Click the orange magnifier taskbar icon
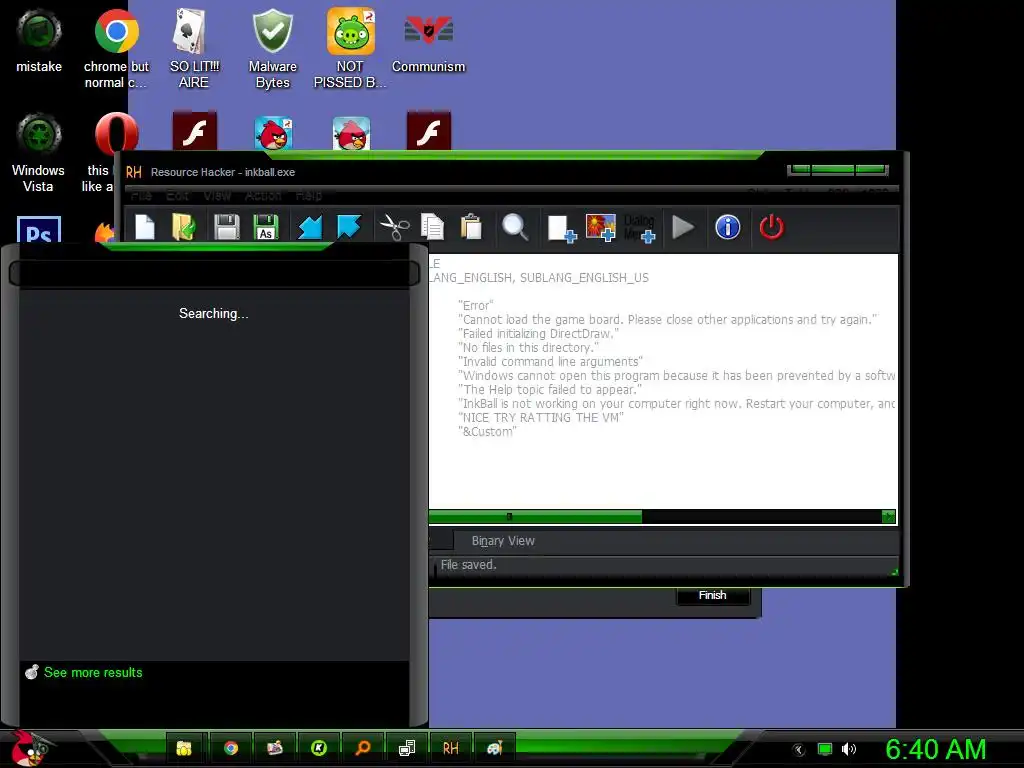The image size is (1024, 768). click(362, 748)
